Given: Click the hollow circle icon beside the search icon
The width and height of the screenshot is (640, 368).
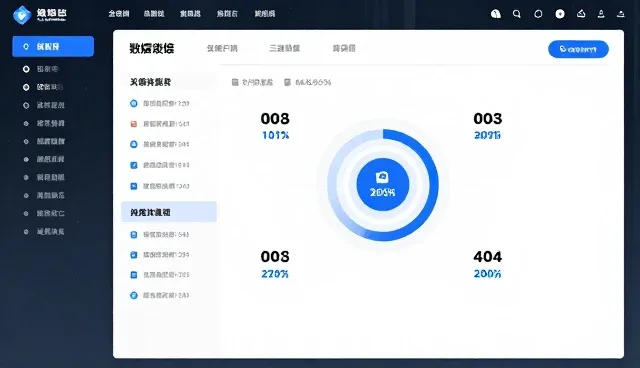Looking at the screenshot, I should click(538, 14).
